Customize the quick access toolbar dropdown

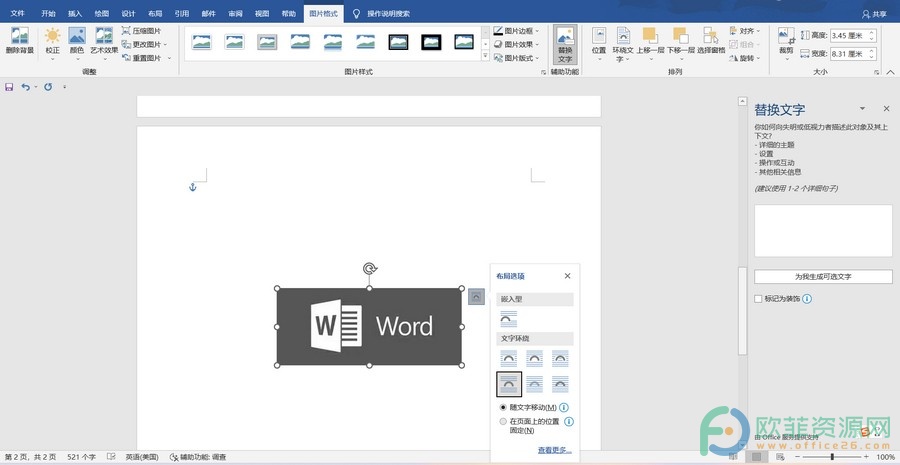click(x=64, y=87)
